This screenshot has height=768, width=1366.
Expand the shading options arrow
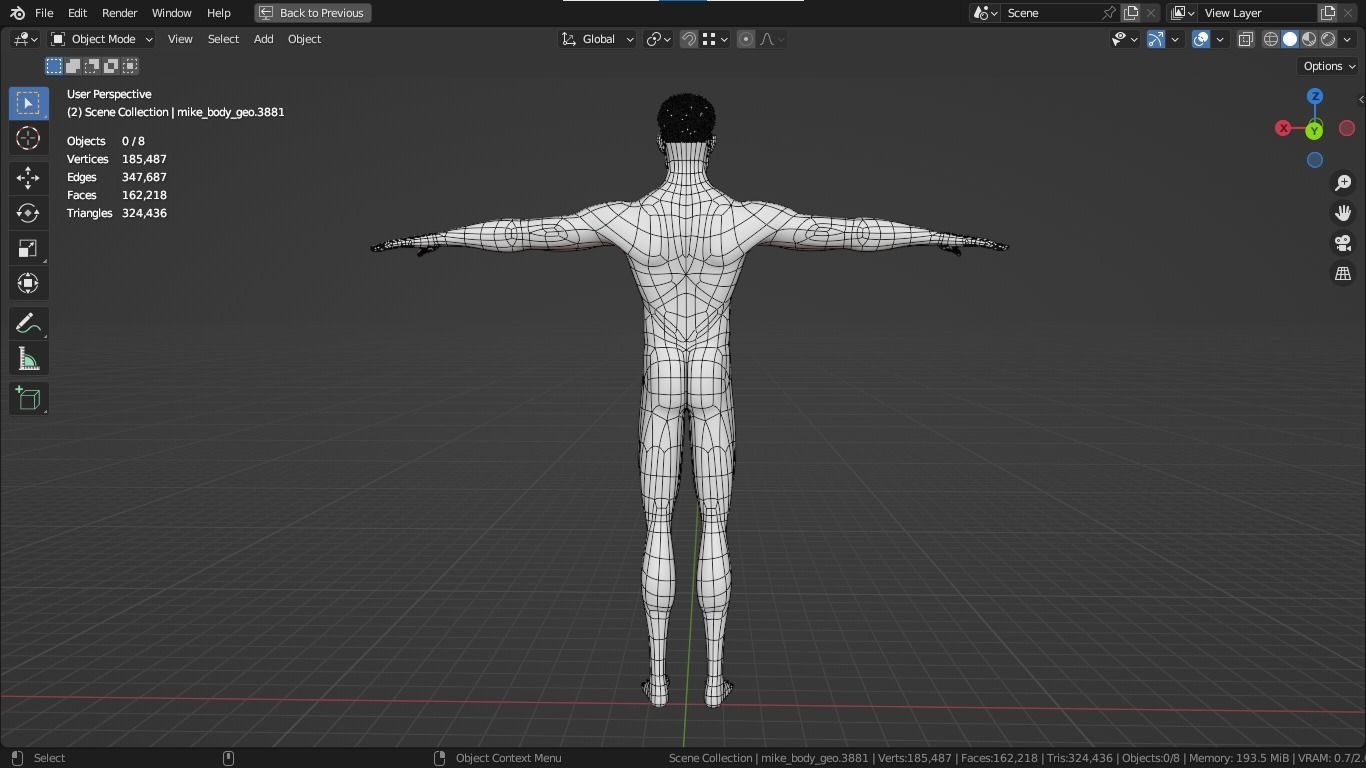coord(1347,39)
